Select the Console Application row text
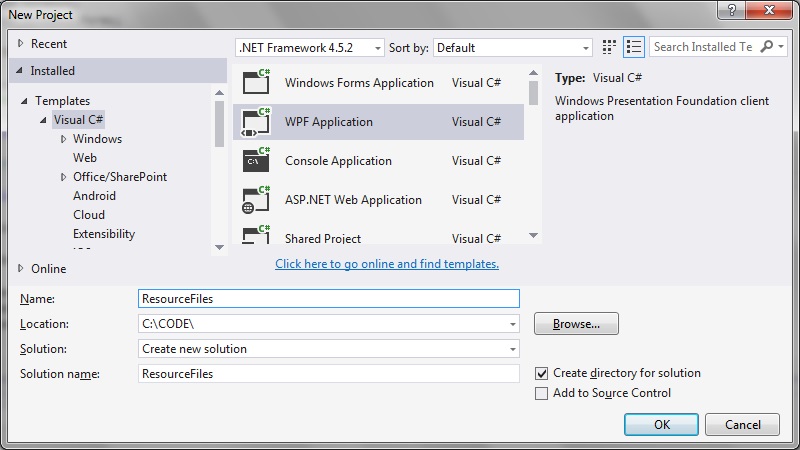The image size is (800, 450). [338, 161]
